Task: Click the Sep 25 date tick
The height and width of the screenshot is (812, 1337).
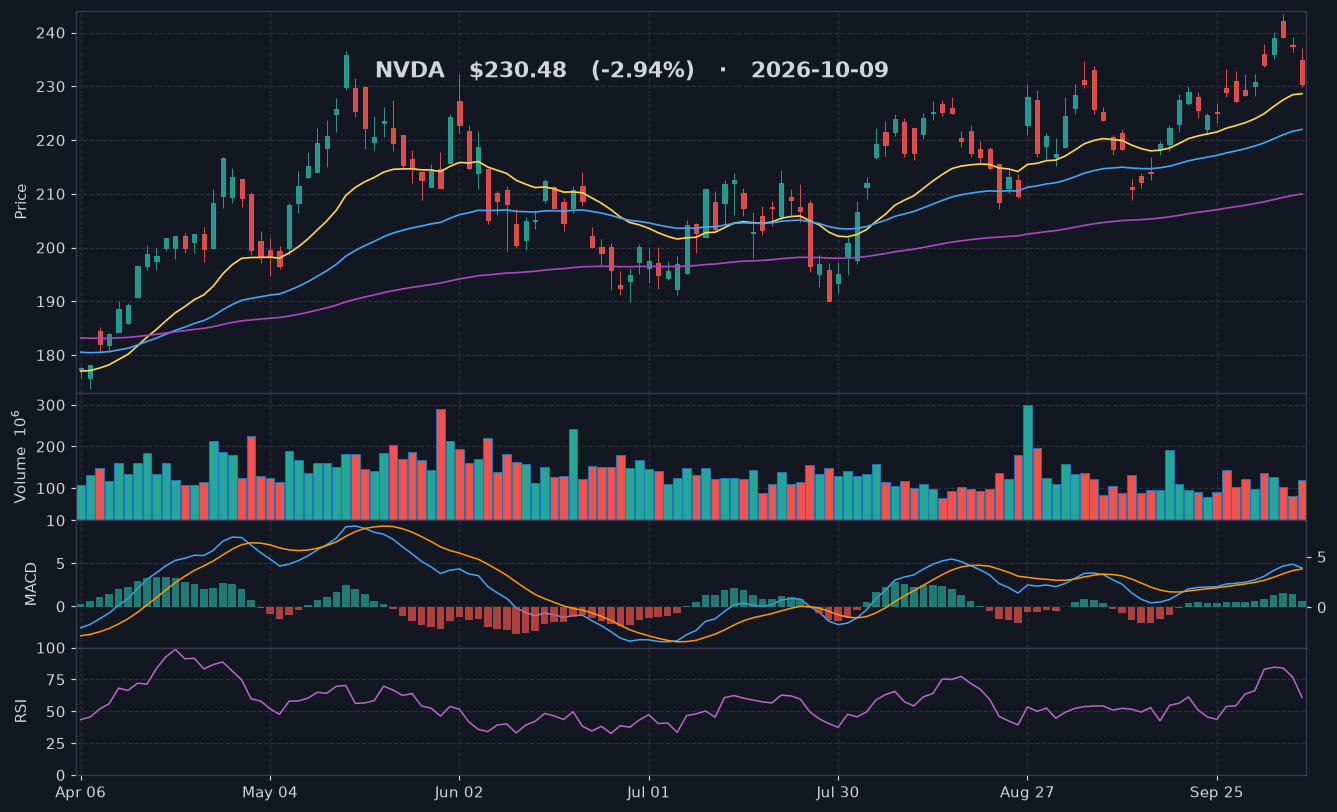Action: pos(1217,792)
